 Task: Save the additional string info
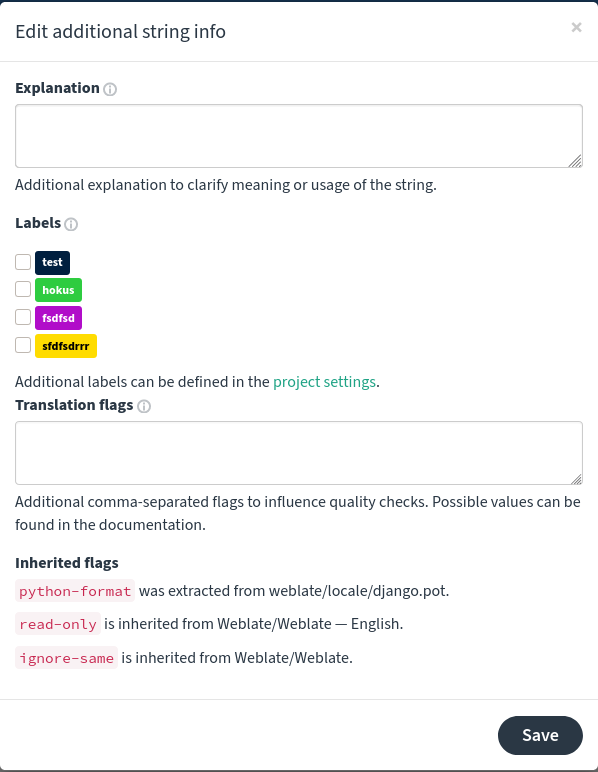(540, 735)
